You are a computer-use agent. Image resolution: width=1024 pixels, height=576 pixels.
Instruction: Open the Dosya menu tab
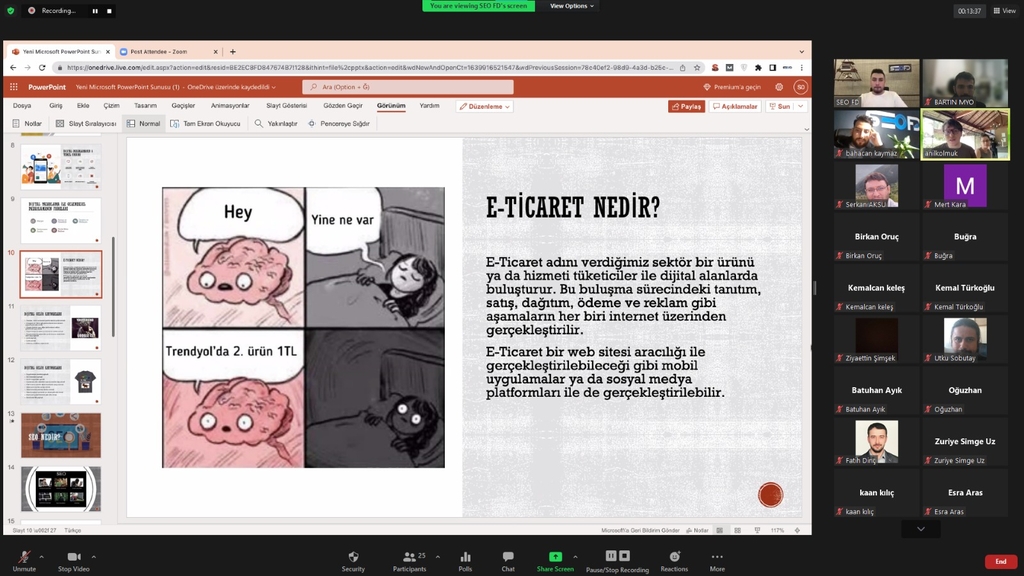[22, 106]
